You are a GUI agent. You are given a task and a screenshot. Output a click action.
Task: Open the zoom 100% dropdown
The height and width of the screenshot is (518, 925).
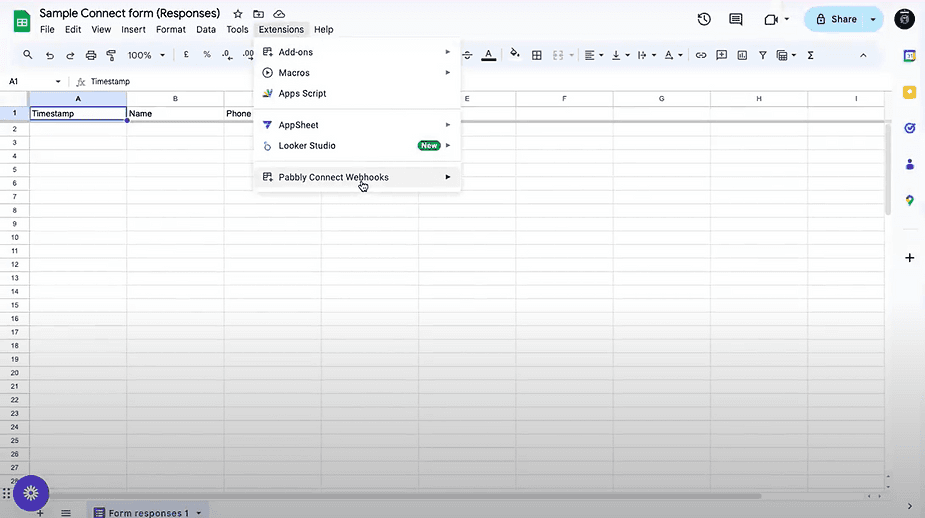146,55
